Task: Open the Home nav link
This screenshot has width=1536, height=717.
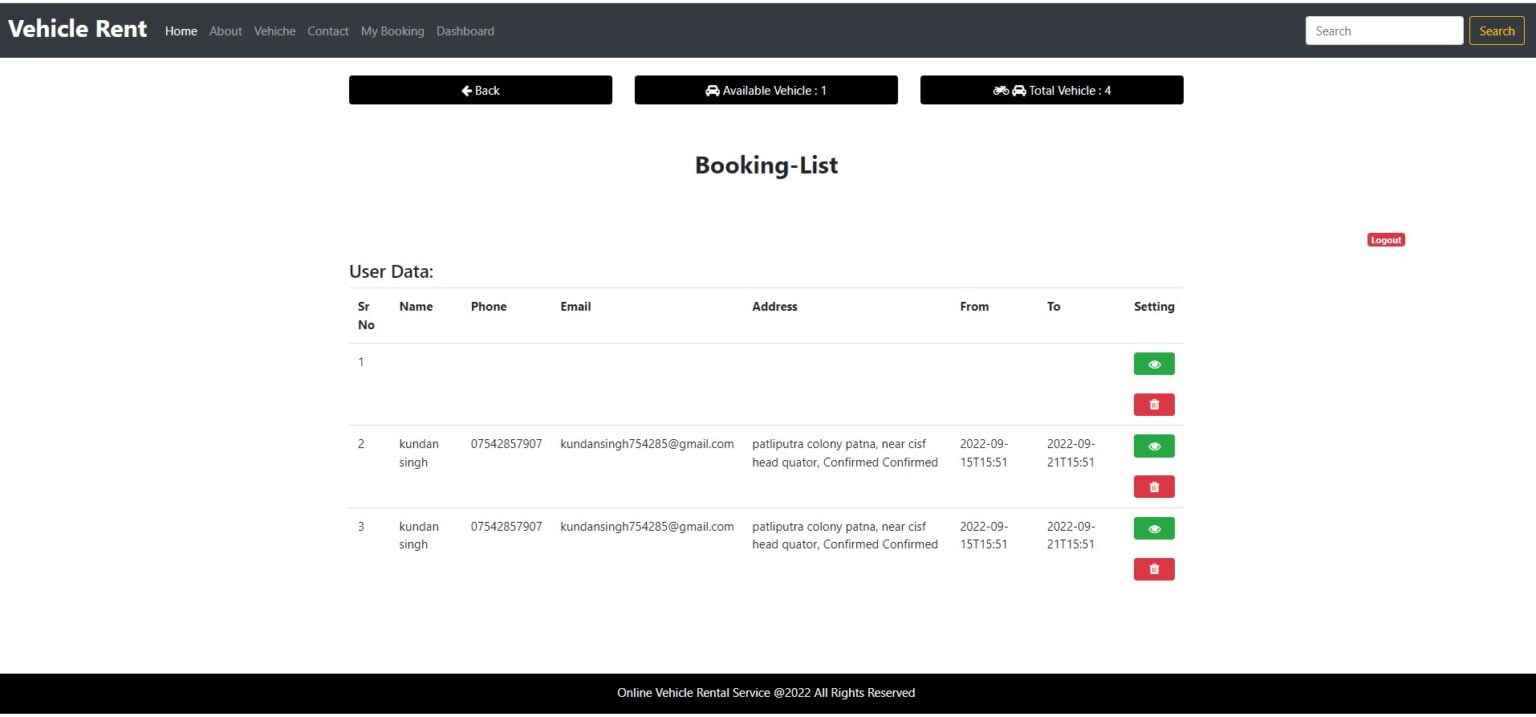Action: 181,31
